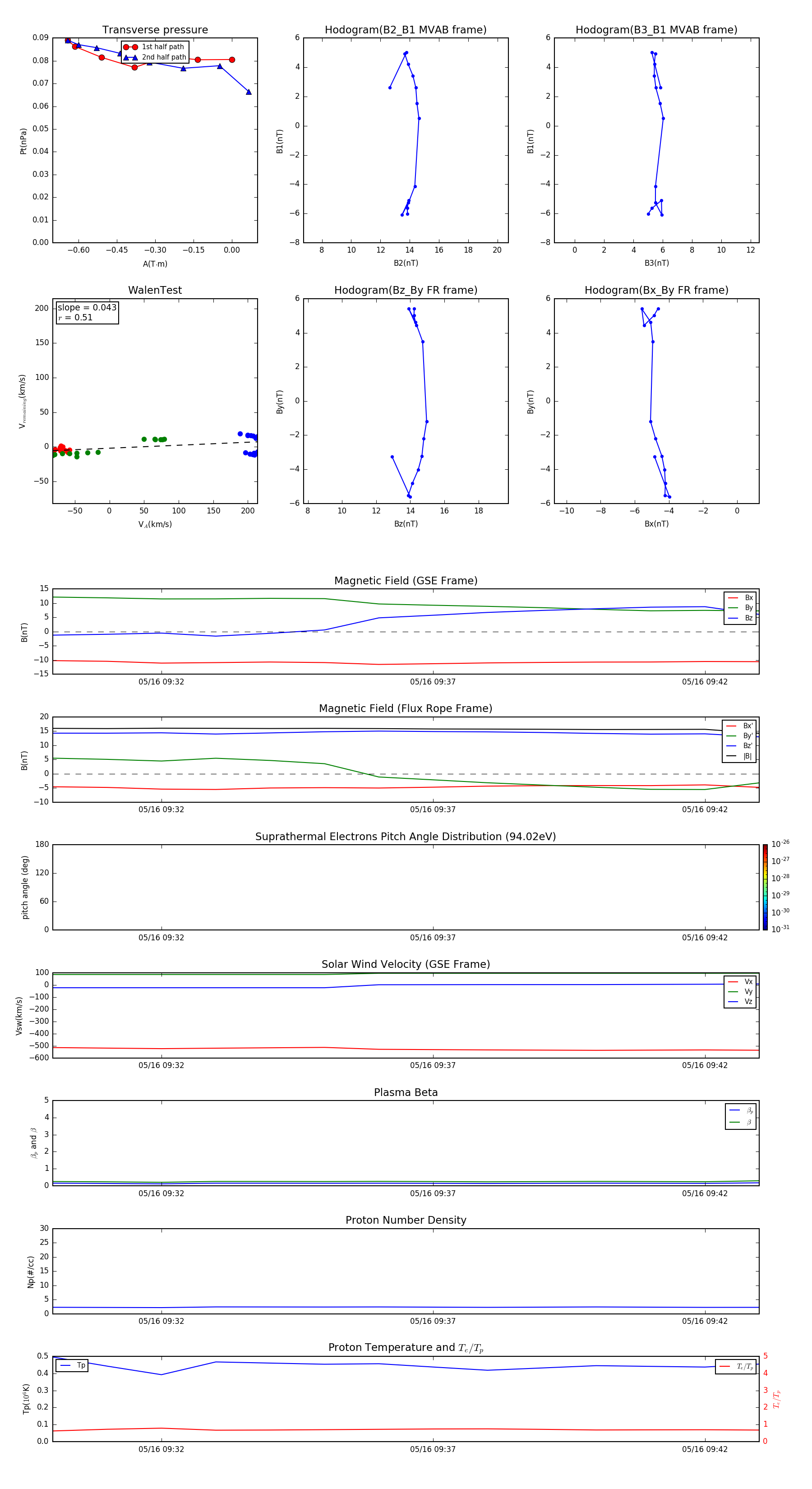The image size is (812, 1489).
Task: Click the 'B3(nT)' axis label
Action: click(656, 263)
